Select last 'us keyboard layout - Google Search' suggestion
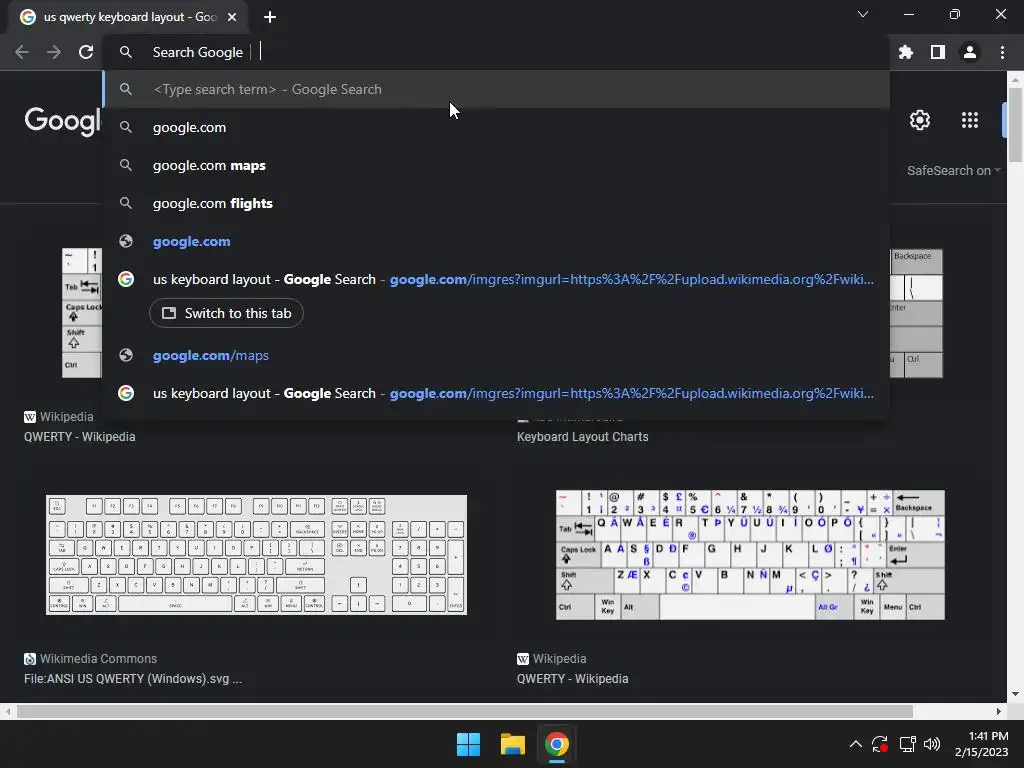 tap(496, 393)
